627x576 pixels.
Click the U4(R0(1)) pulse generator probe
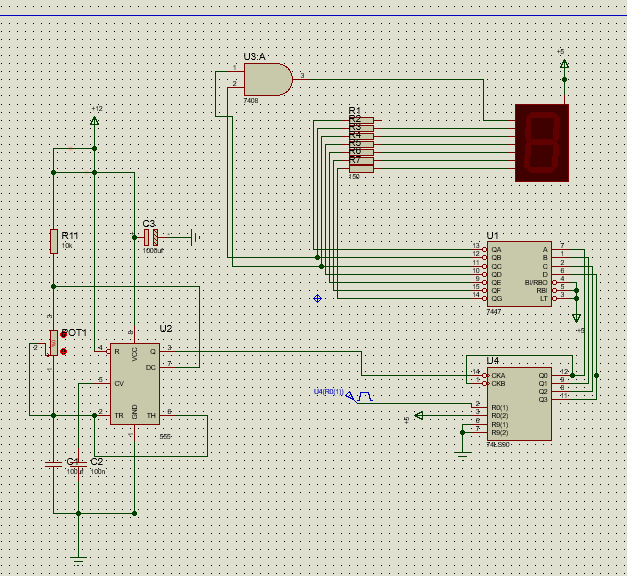359,396
